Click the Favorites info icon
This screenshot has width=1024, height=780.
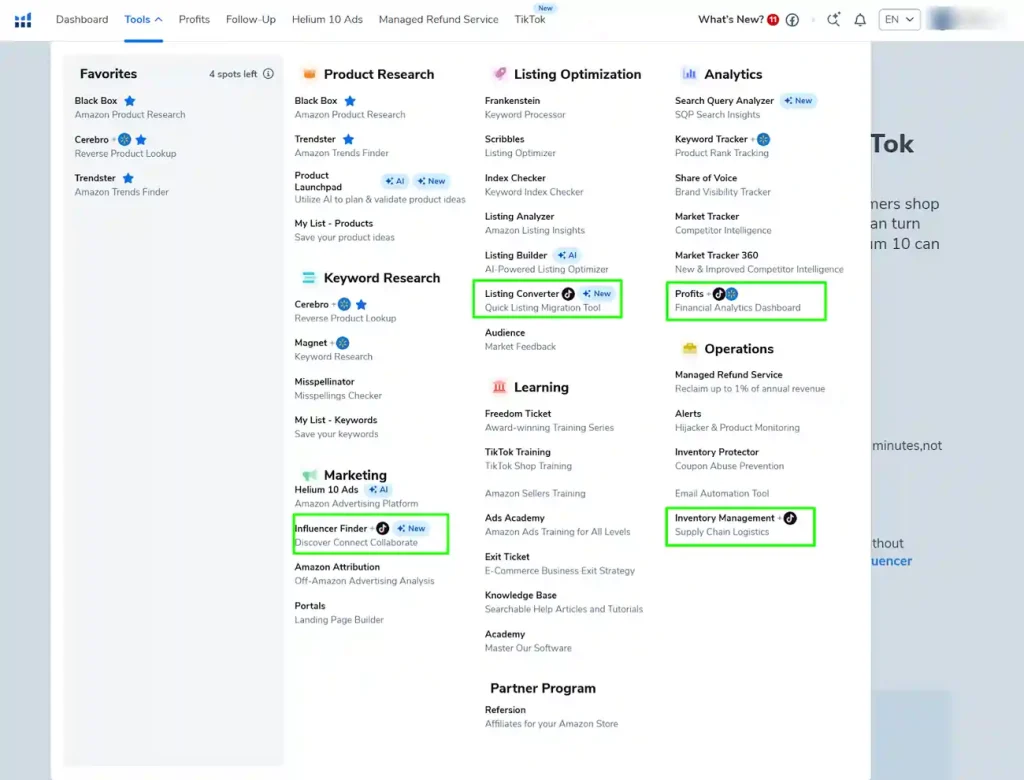coord(268,74)
